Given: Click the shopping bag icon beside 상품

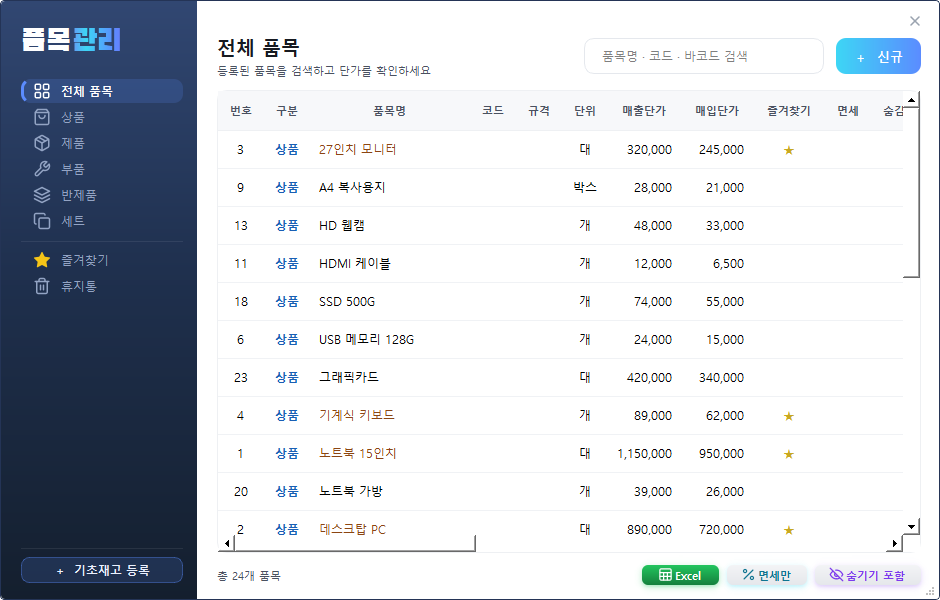Looking at the screenshot, I should point(42,117).
